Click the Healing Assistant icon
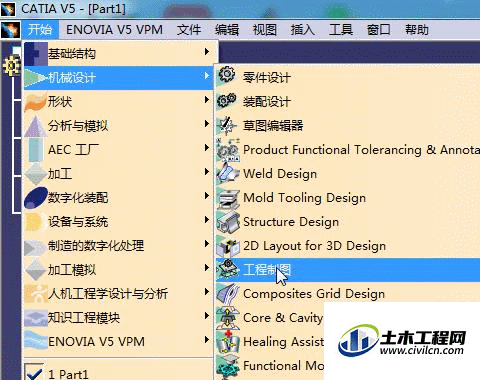 coord(228,342)
